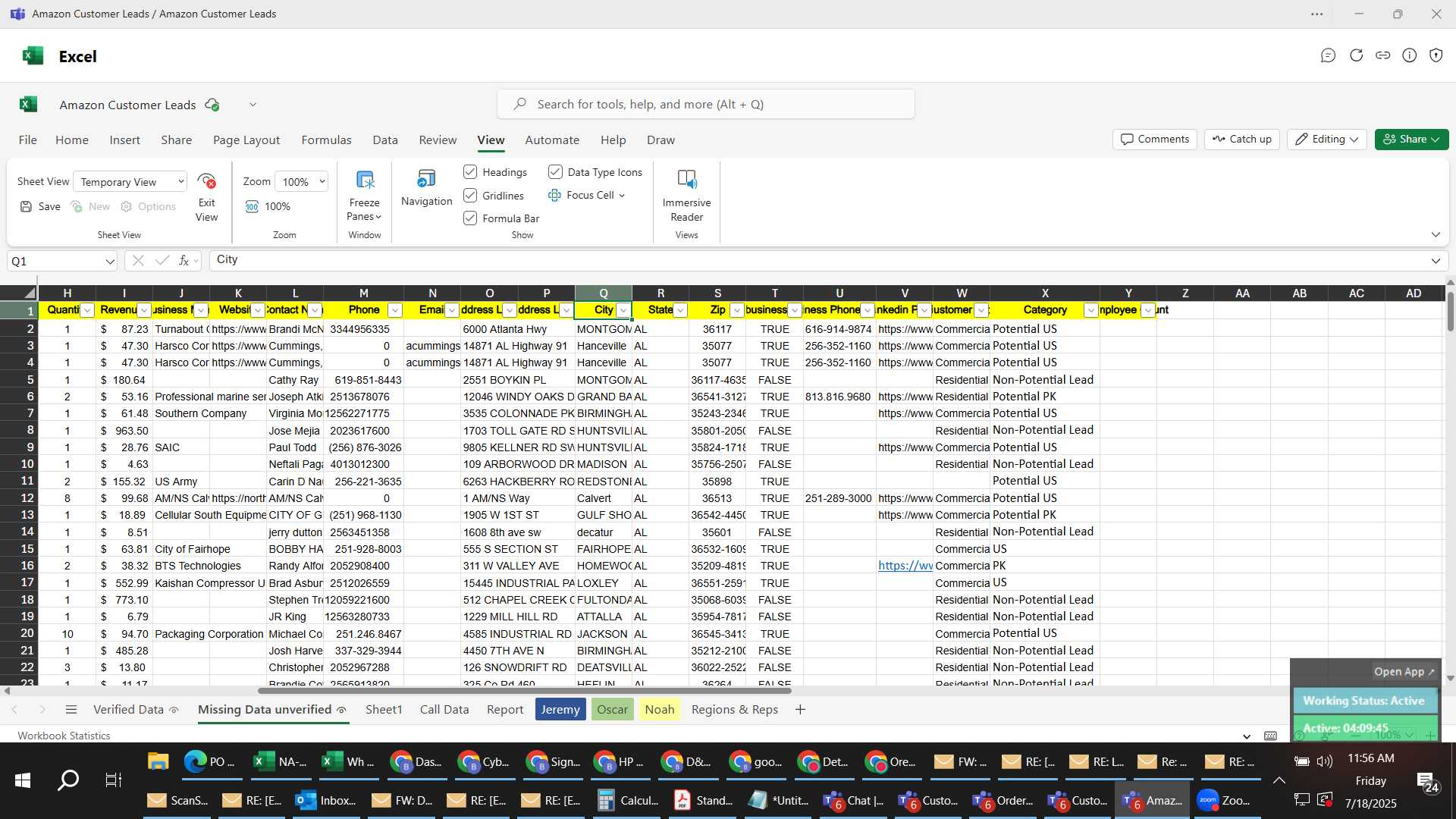Open Zoom from the taskbar
Screen dimensions: 1456x819
click(x=1224, y=800)
